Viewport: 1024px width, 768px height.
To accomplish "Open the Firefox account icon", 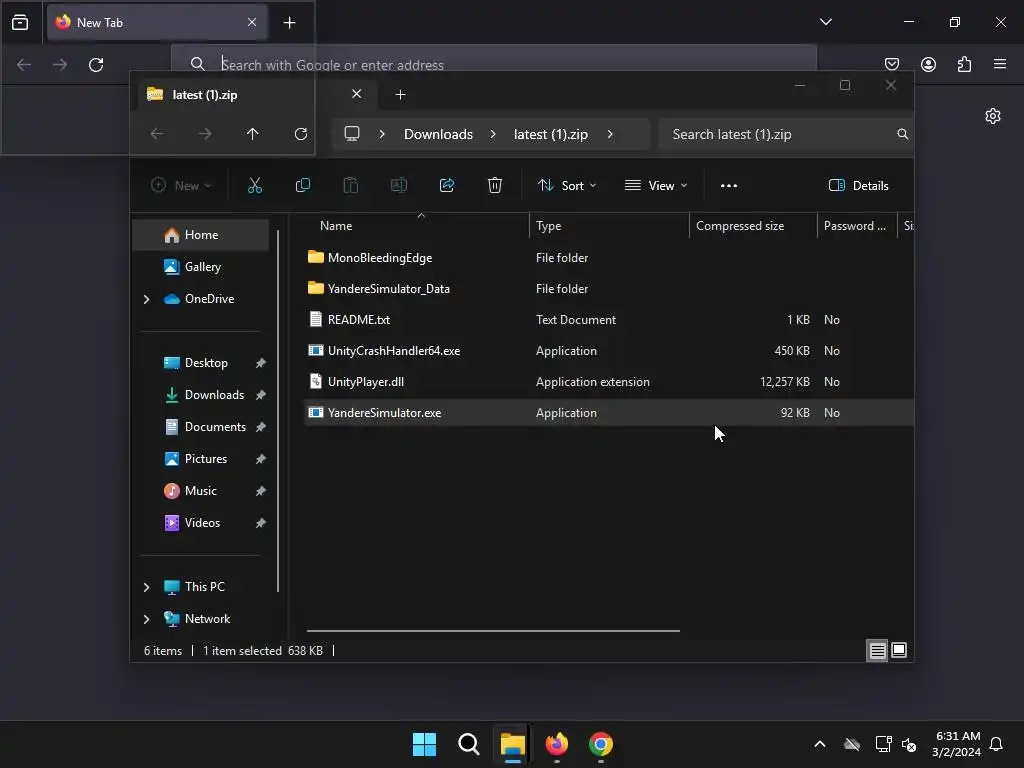I will pos(928,64).
